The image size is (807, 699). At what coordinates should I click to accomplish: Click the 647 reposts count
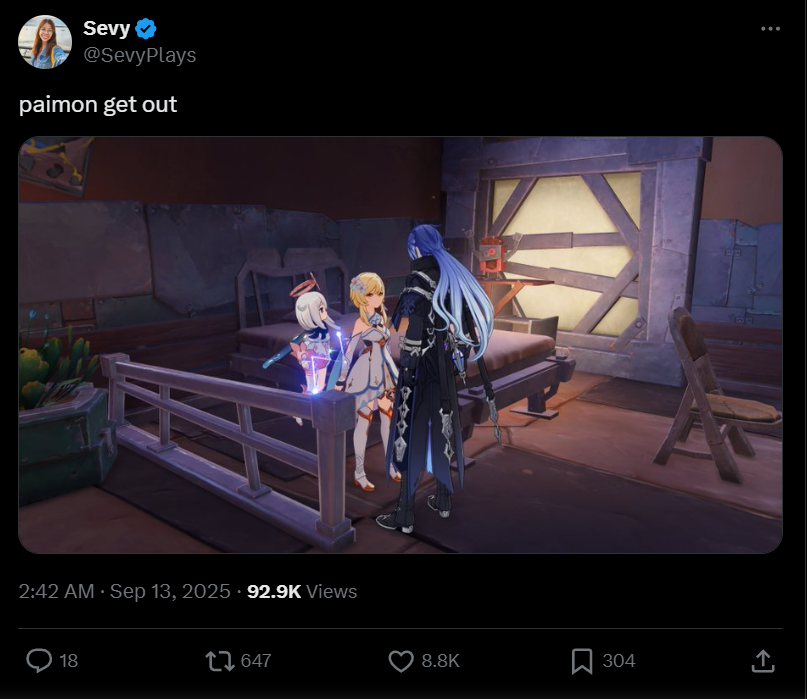256,661
